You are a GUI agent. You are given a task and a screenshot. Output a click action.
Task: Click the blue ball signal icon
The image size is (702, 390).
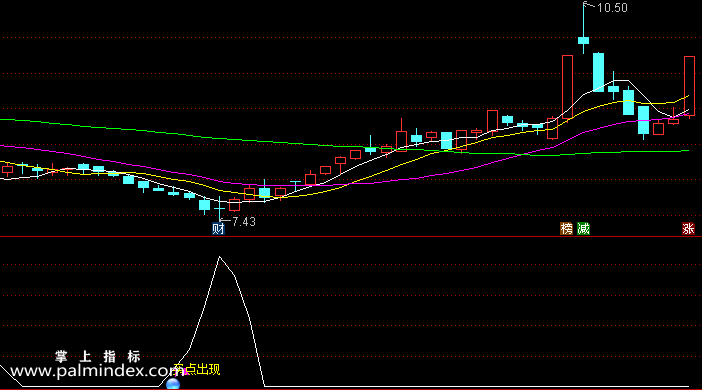click(173, 384)
